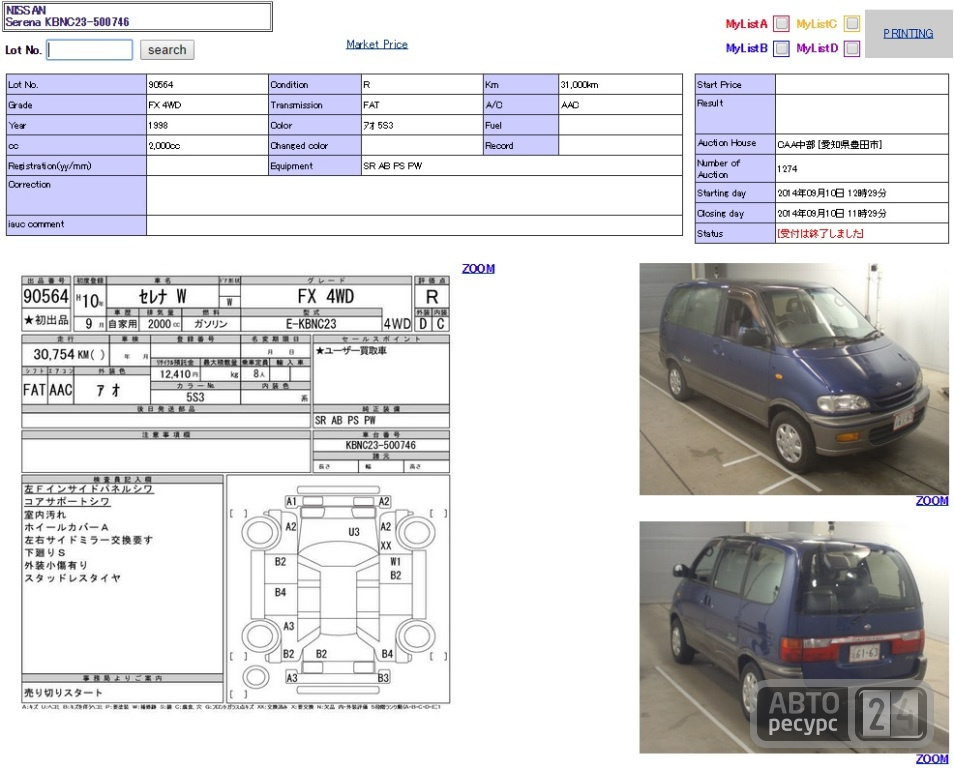Open the PRINTING link
The image size is (954, 768).
(908, 33)
